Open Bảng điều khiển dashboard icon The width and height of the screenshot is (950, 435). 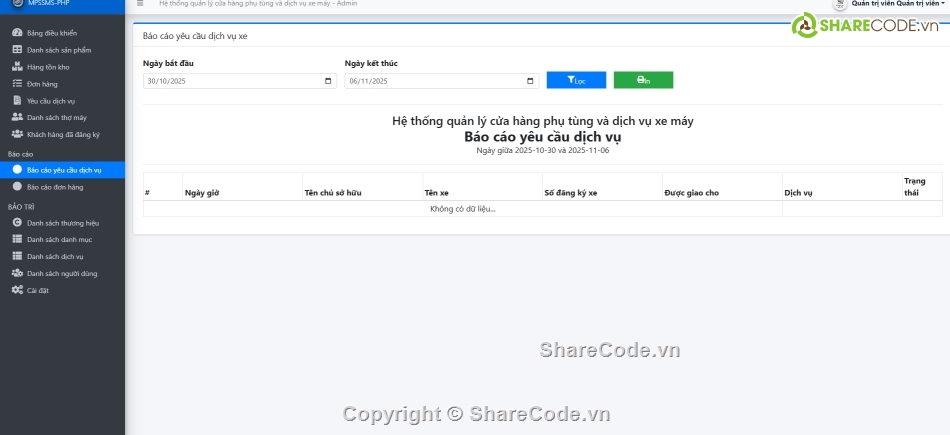17,33
